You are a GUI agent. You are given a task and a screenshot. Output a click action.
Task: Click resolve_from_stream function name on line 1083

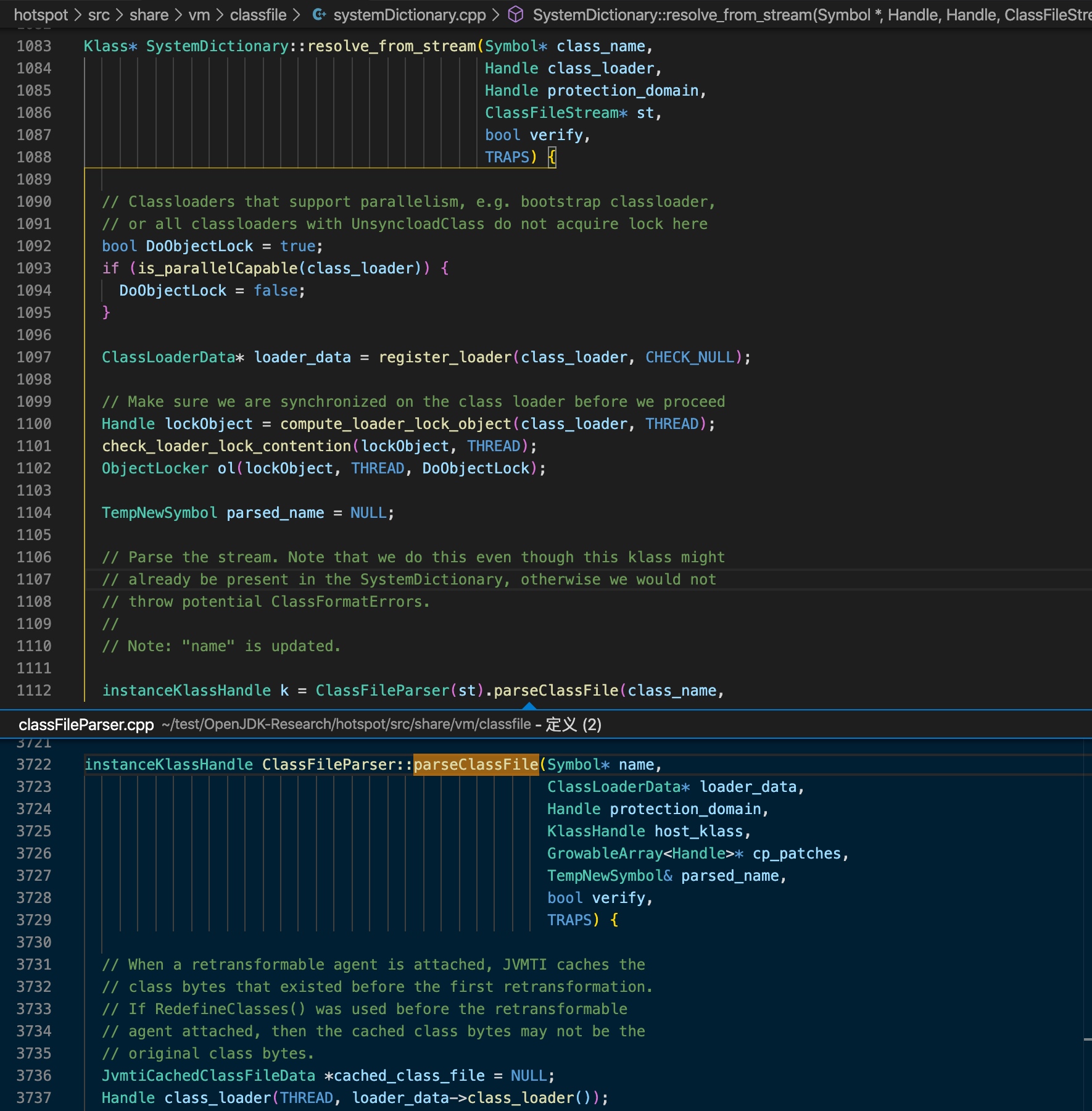[392, 46]
